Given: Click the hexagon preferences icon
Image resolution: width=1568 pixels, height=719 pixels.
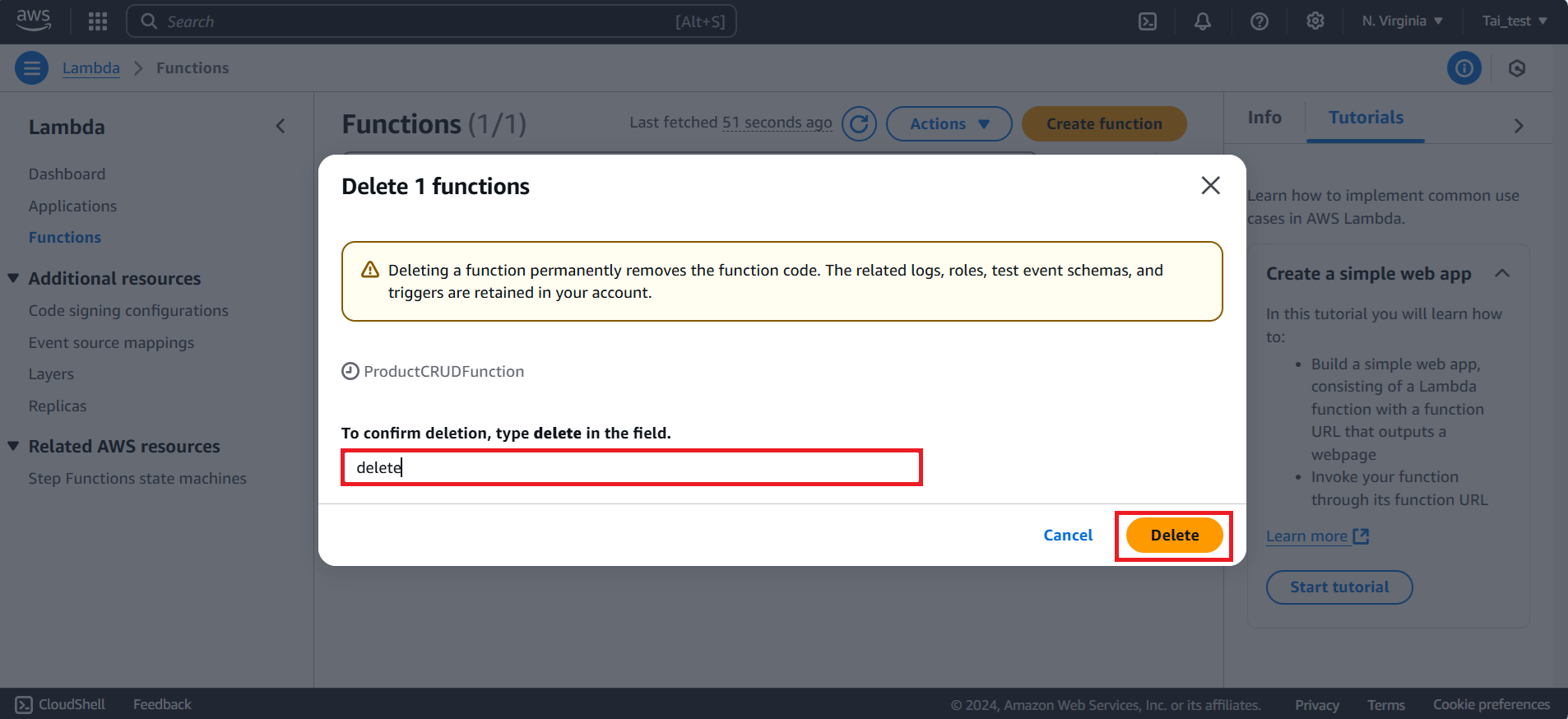Looking at the screenshot, I should click(x=1518, y=68).
